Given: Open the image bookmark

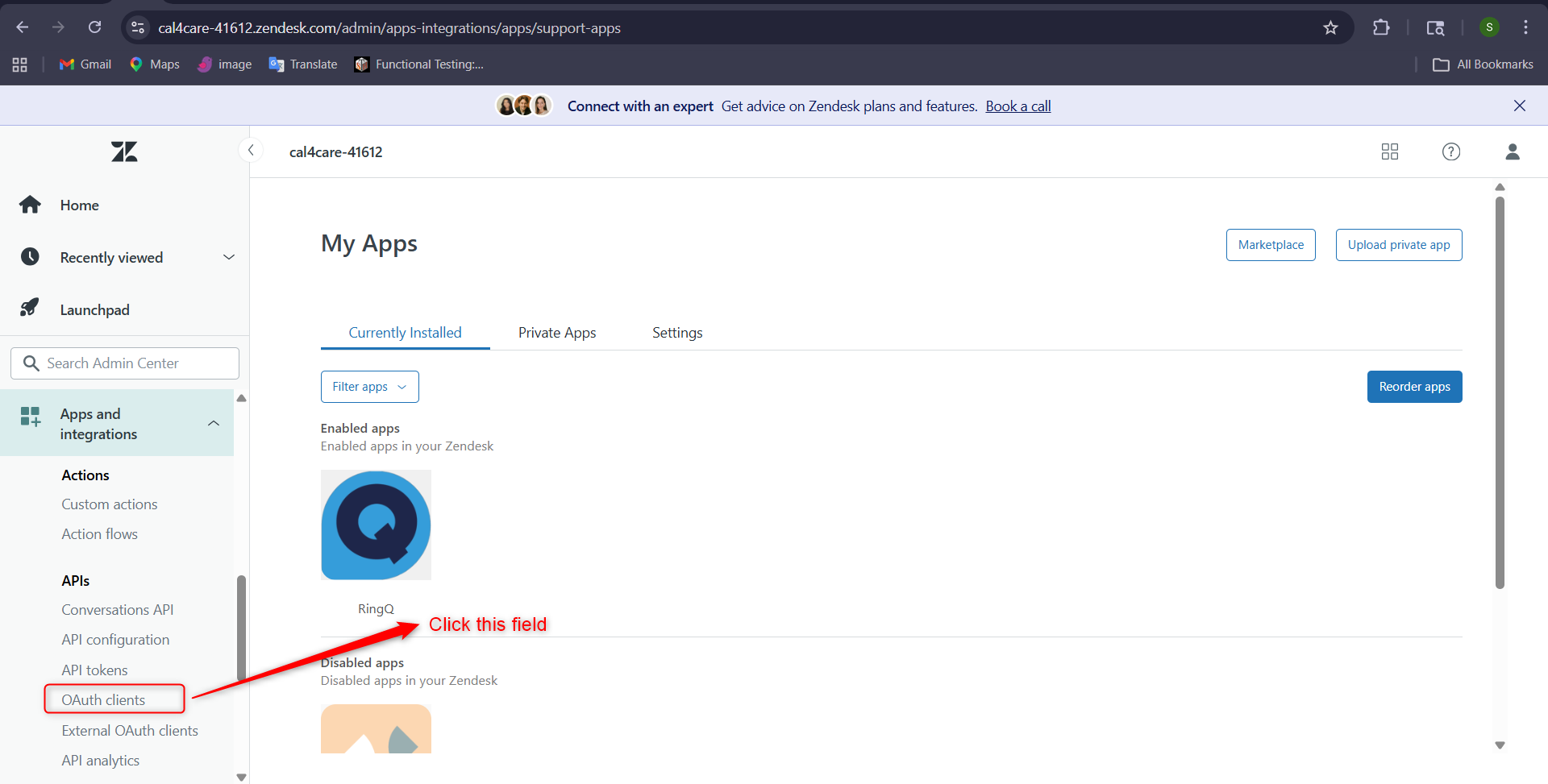Looking at the screenshot, I should click(x=225, y=64).
